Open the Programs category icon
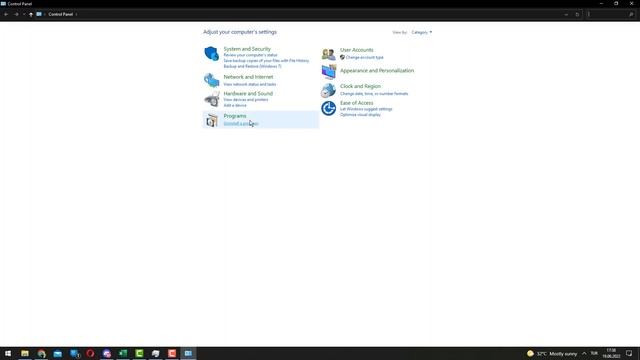 [211, 120]
